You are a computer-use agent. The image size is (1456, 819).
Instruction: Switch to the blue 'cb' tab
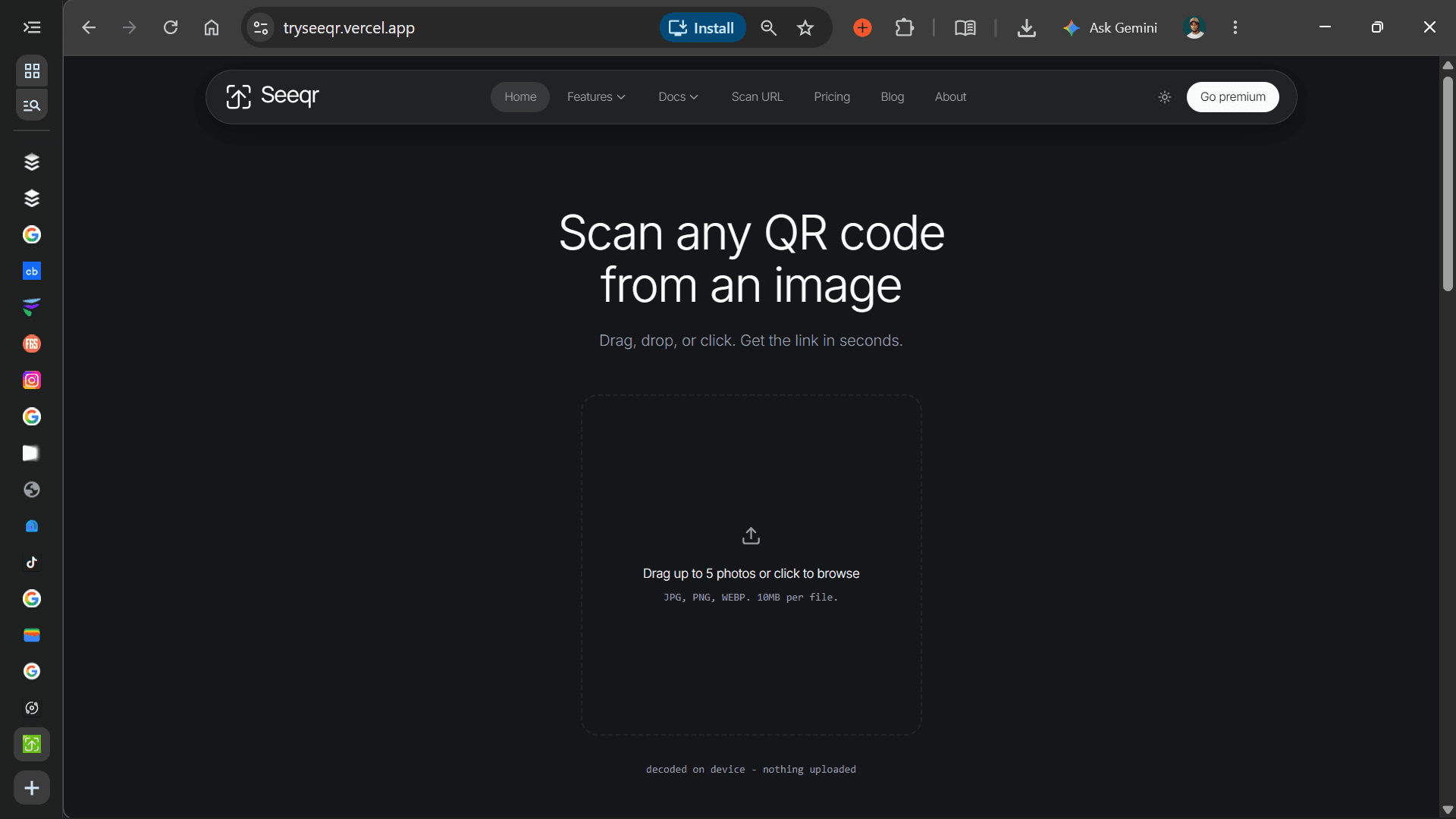pyautogui.click(x=32, y=271)
